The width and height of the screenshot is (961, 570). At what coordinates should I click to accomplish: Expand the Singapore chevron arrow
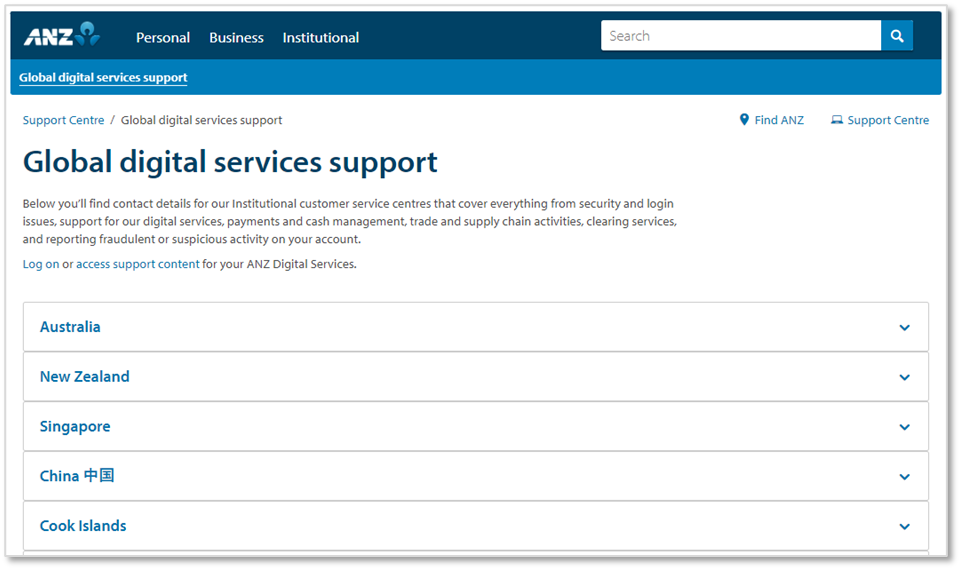point(904,427)
